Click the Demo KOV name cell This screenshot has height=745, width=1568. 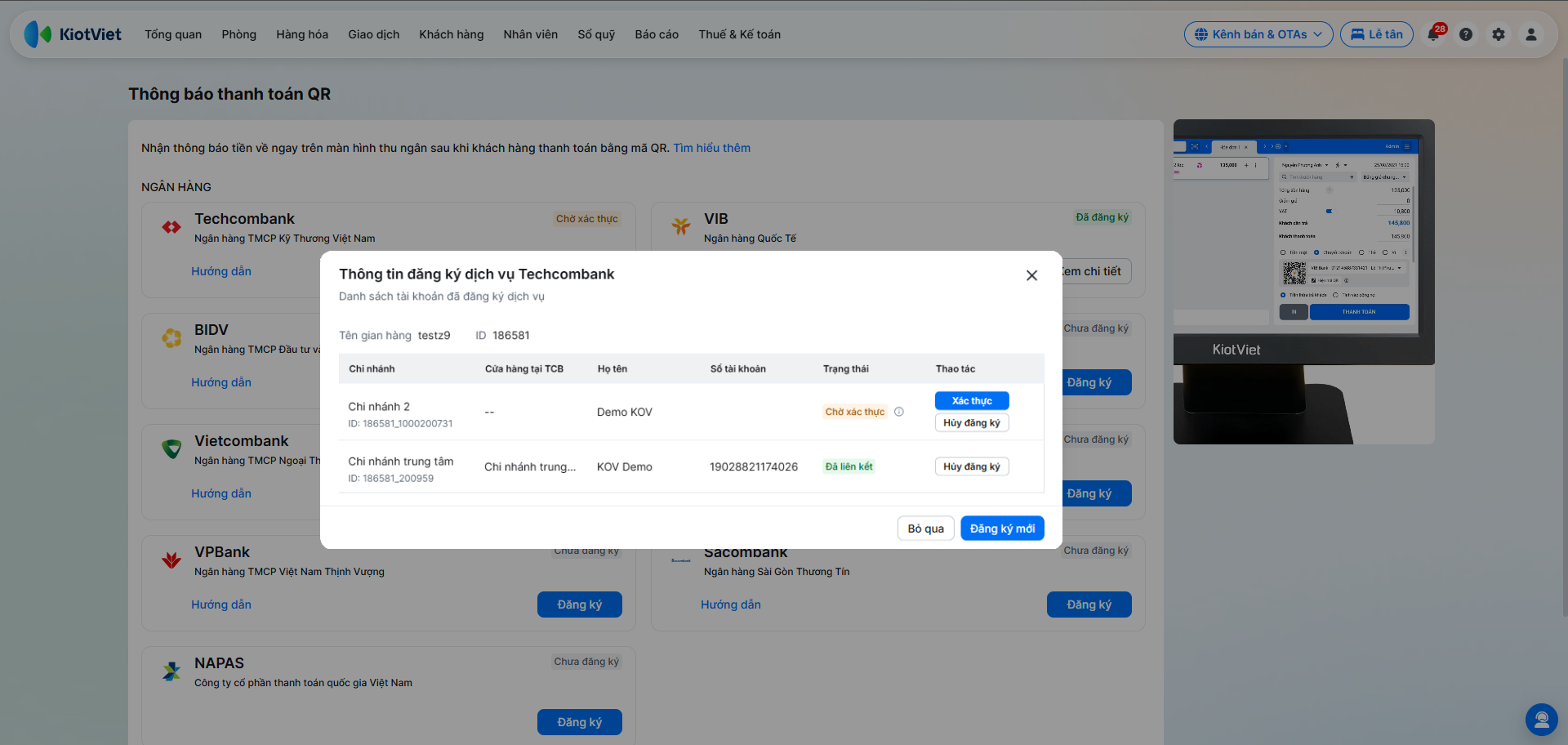[x=625, y=412]
